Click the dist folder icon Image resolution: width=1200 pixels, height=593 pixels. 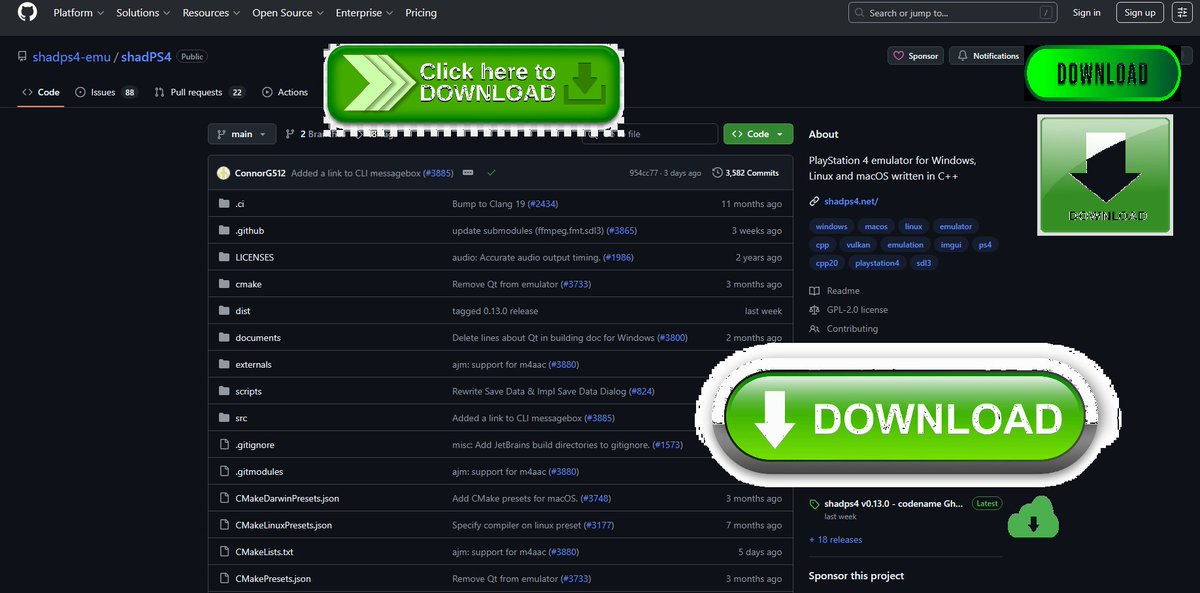coord(224,311)
